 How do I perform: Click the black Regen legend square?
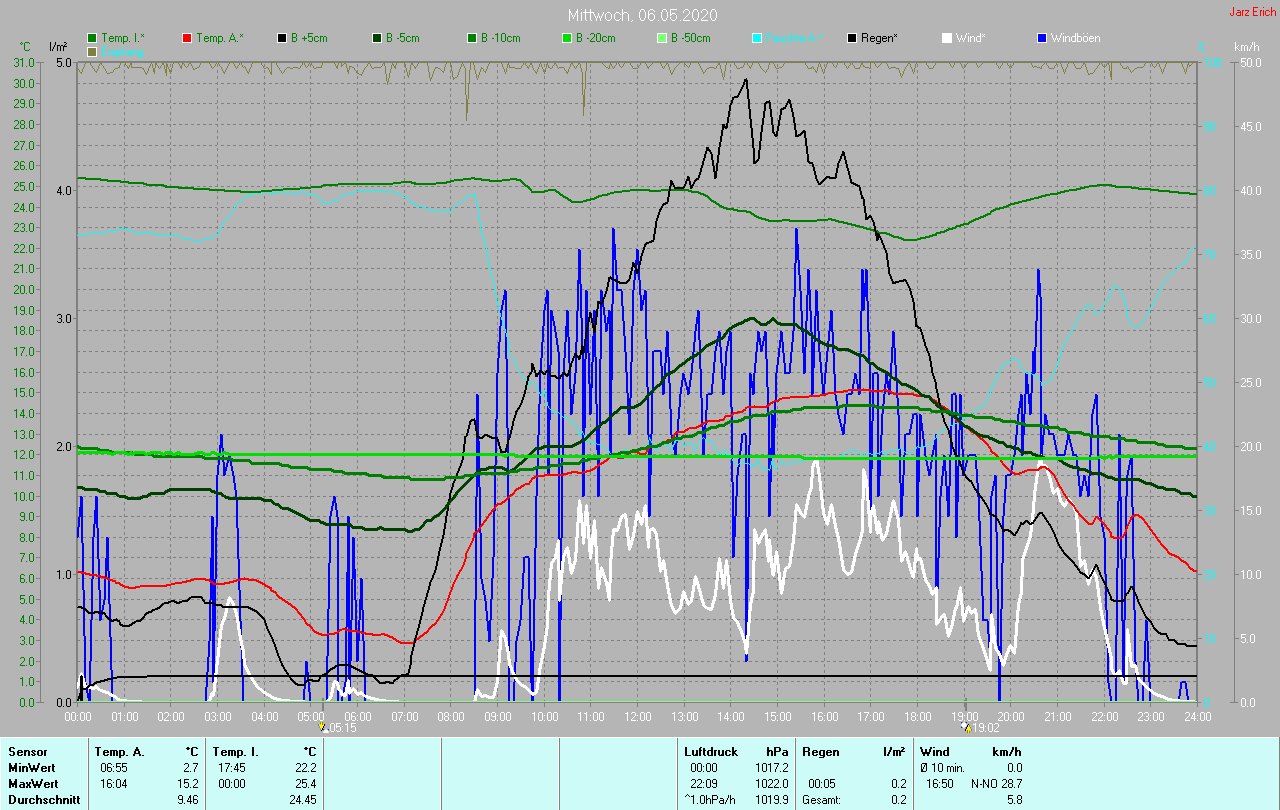pos(852,38)
